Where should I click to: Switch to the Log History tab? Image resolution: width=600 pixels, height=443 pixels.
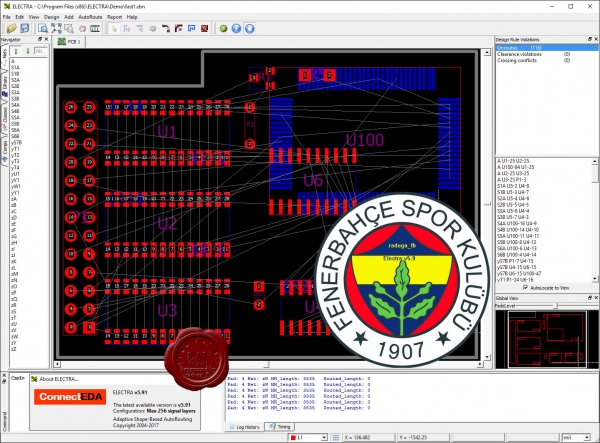(244, 427)
